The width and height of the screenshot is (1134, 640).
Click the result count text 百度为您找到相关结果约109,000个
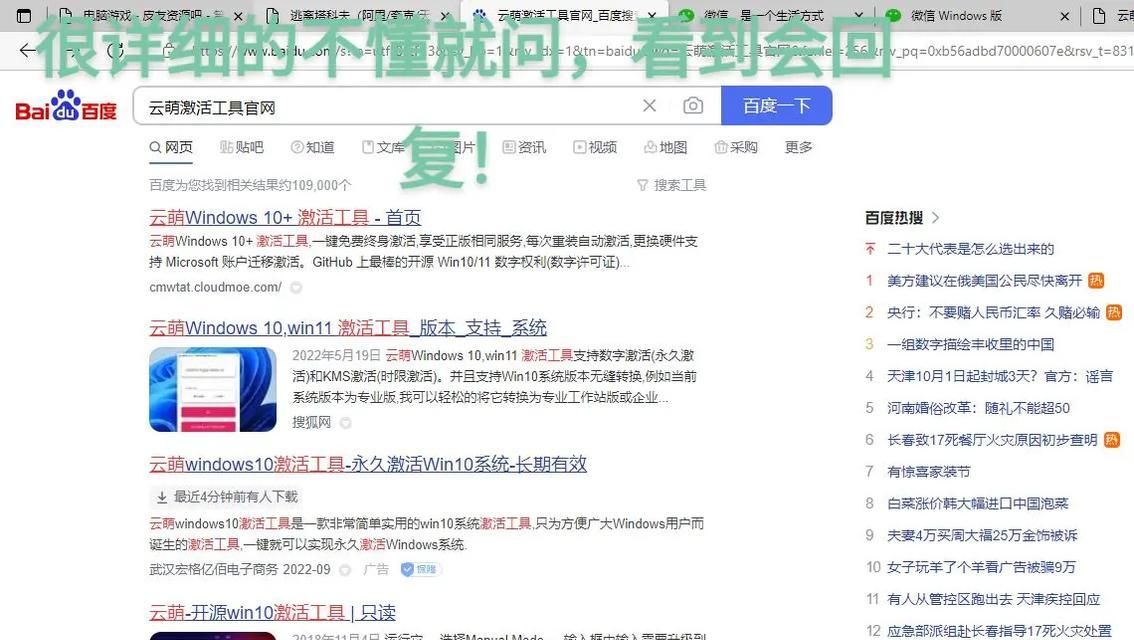pyautogui.click(x=250, y=185)
